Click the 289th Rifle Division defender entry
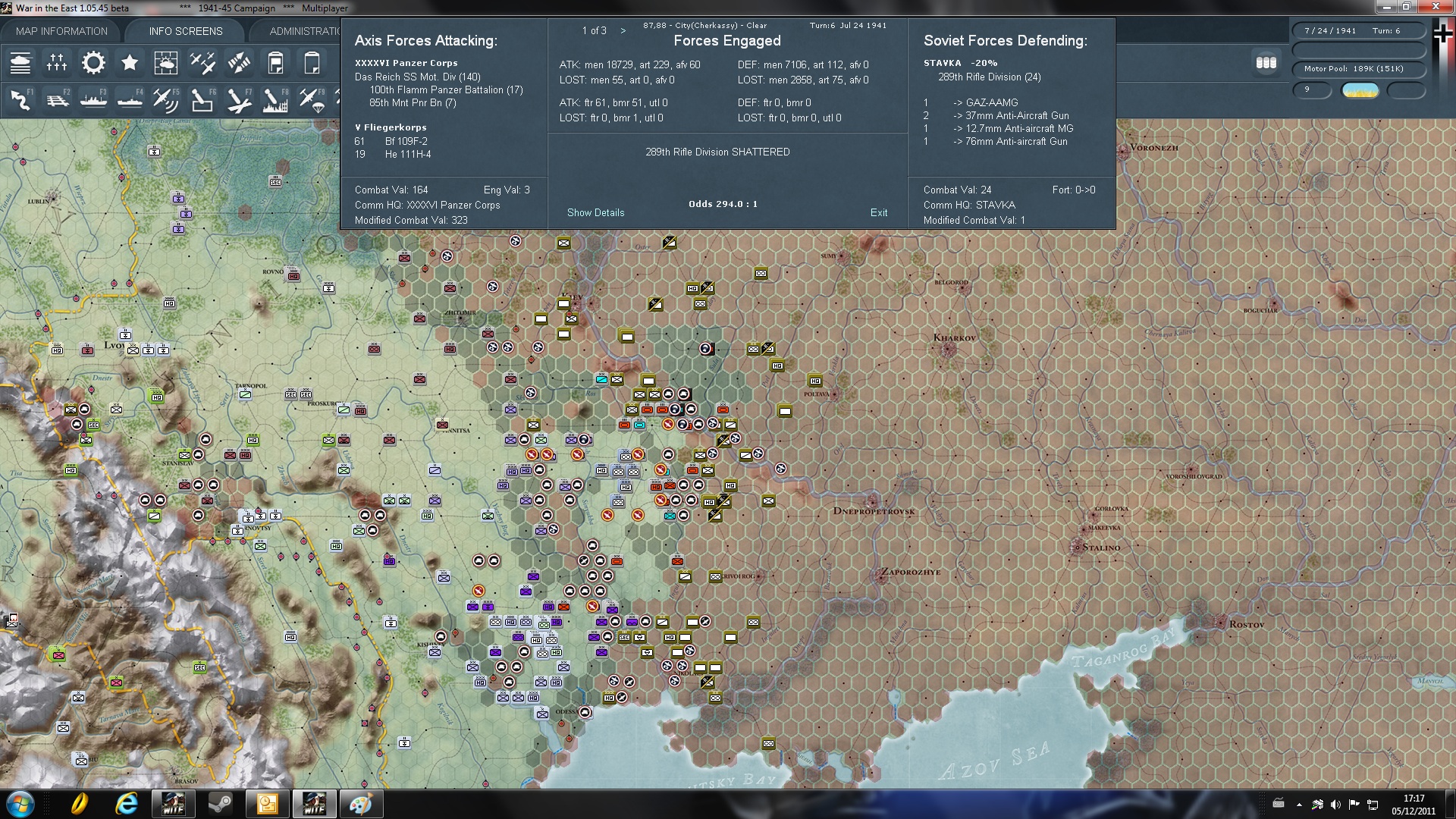This screenshot has width=1456, height=819. 990,77
